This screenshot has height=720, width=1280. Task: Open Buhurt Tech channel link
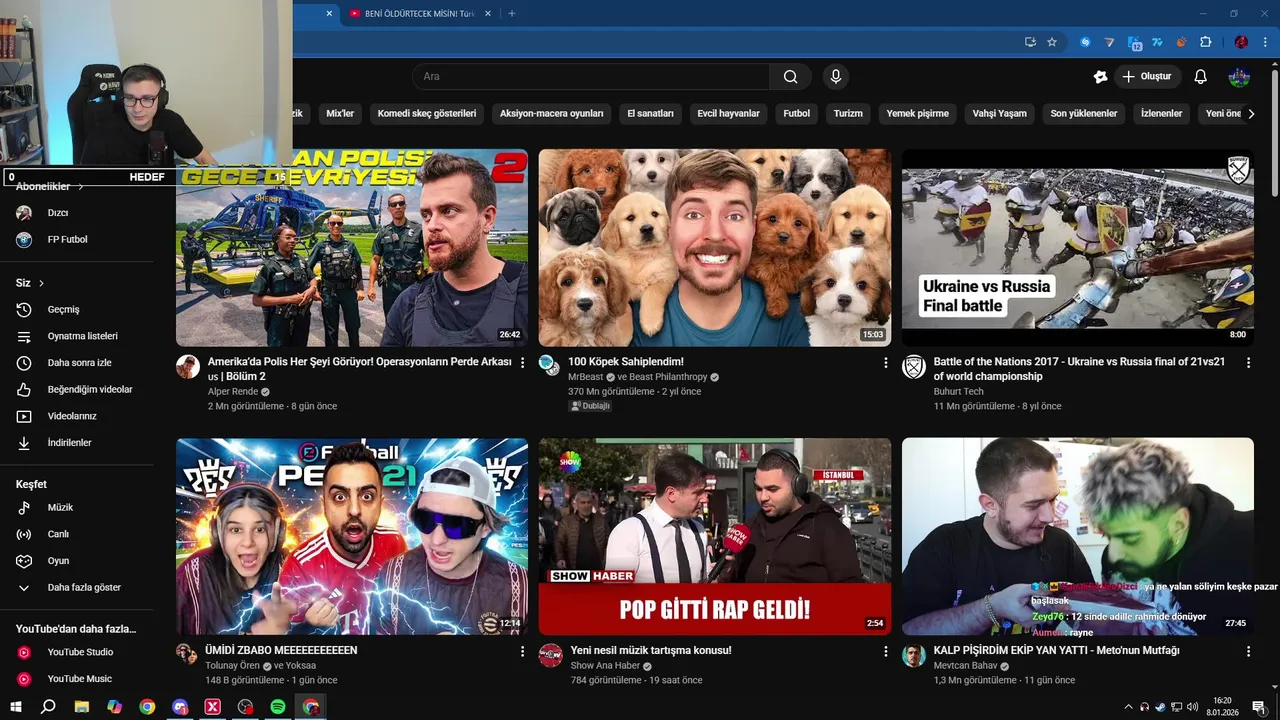click(959, 392)
